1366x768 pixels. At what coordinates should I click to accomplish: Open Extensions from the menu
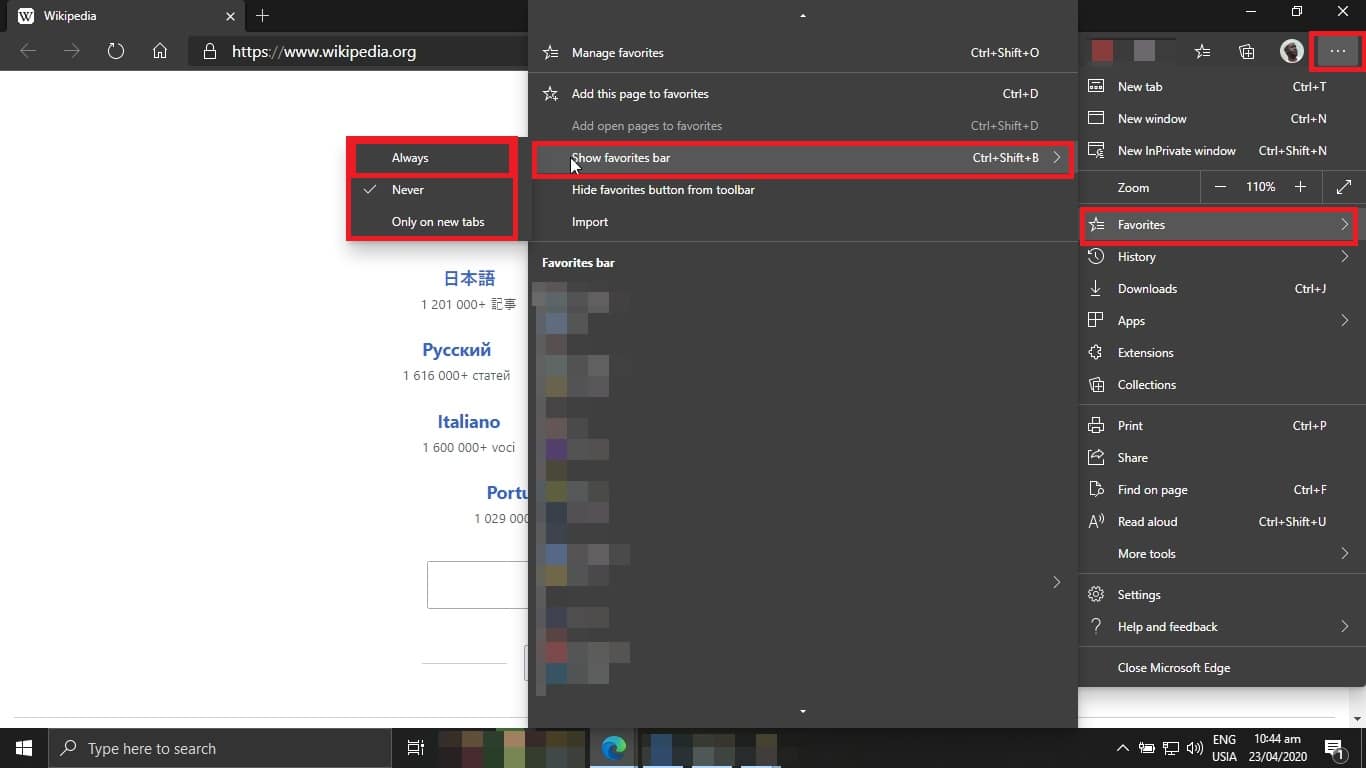(x=1222, y=353)
